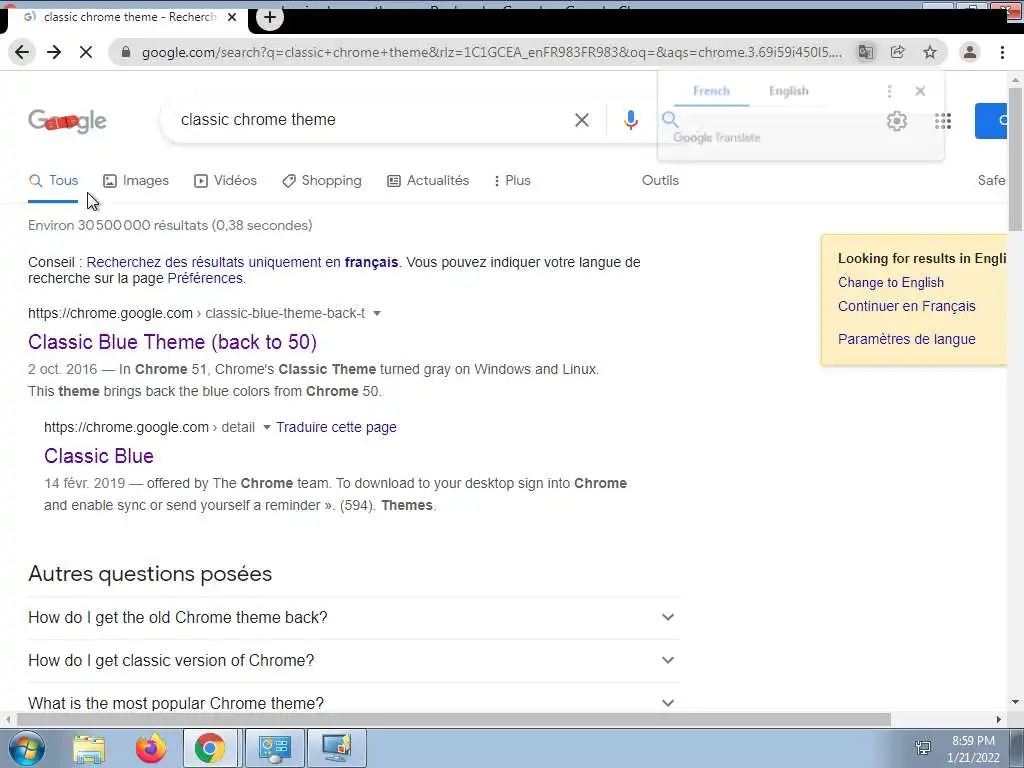
Task: Select the Chrome taskbar button
Action: coord(210,749)
